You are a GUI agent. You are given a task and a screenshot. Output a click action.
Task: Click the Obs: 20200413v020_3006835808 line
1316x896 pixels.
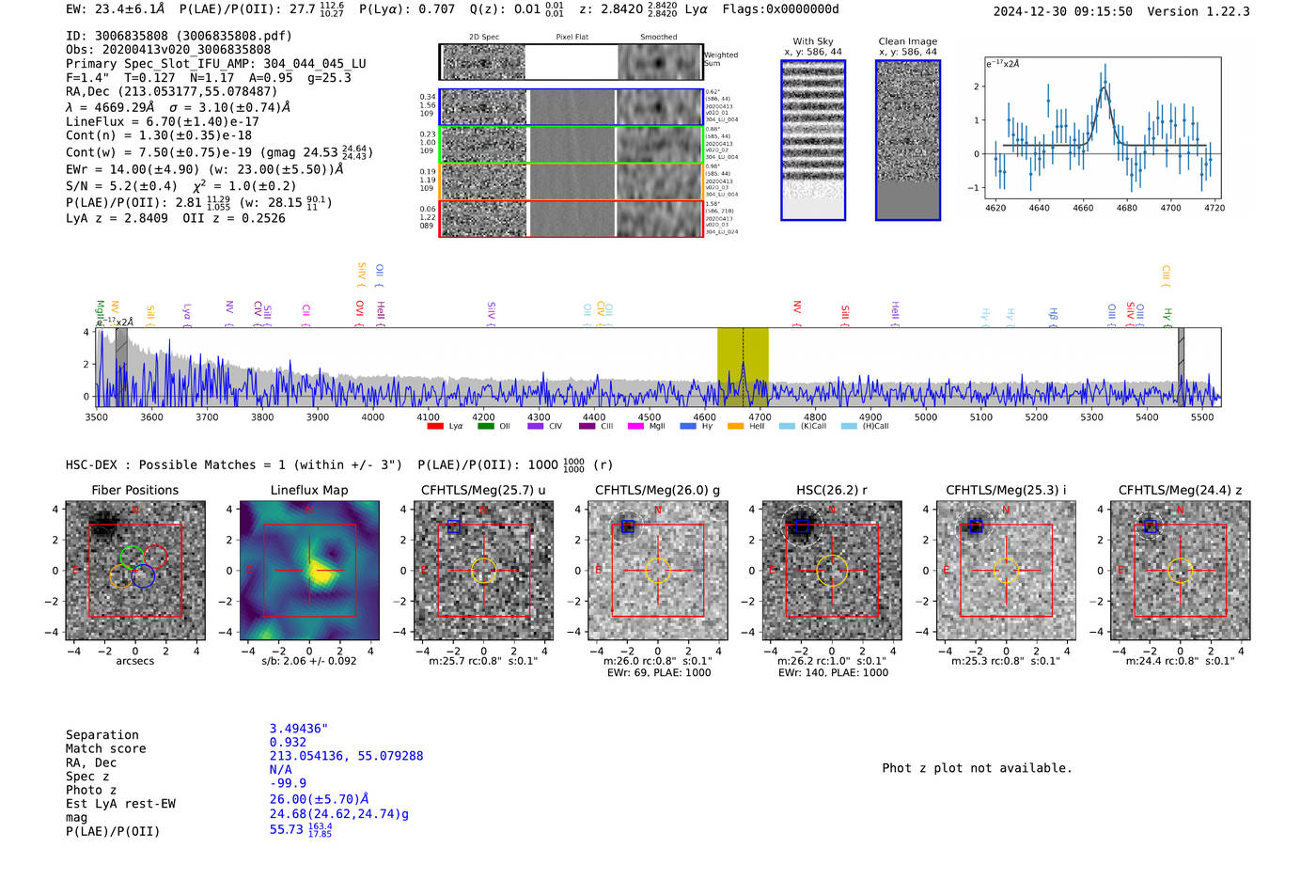168,50
